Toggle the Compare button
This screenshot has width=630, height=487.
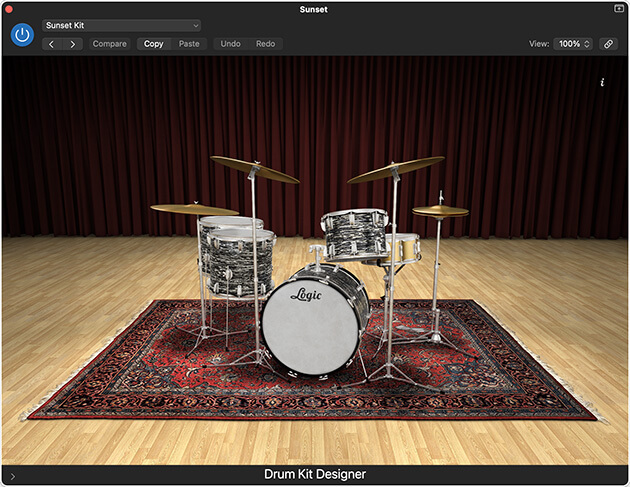pyautogui.click(x=110, y=44)
